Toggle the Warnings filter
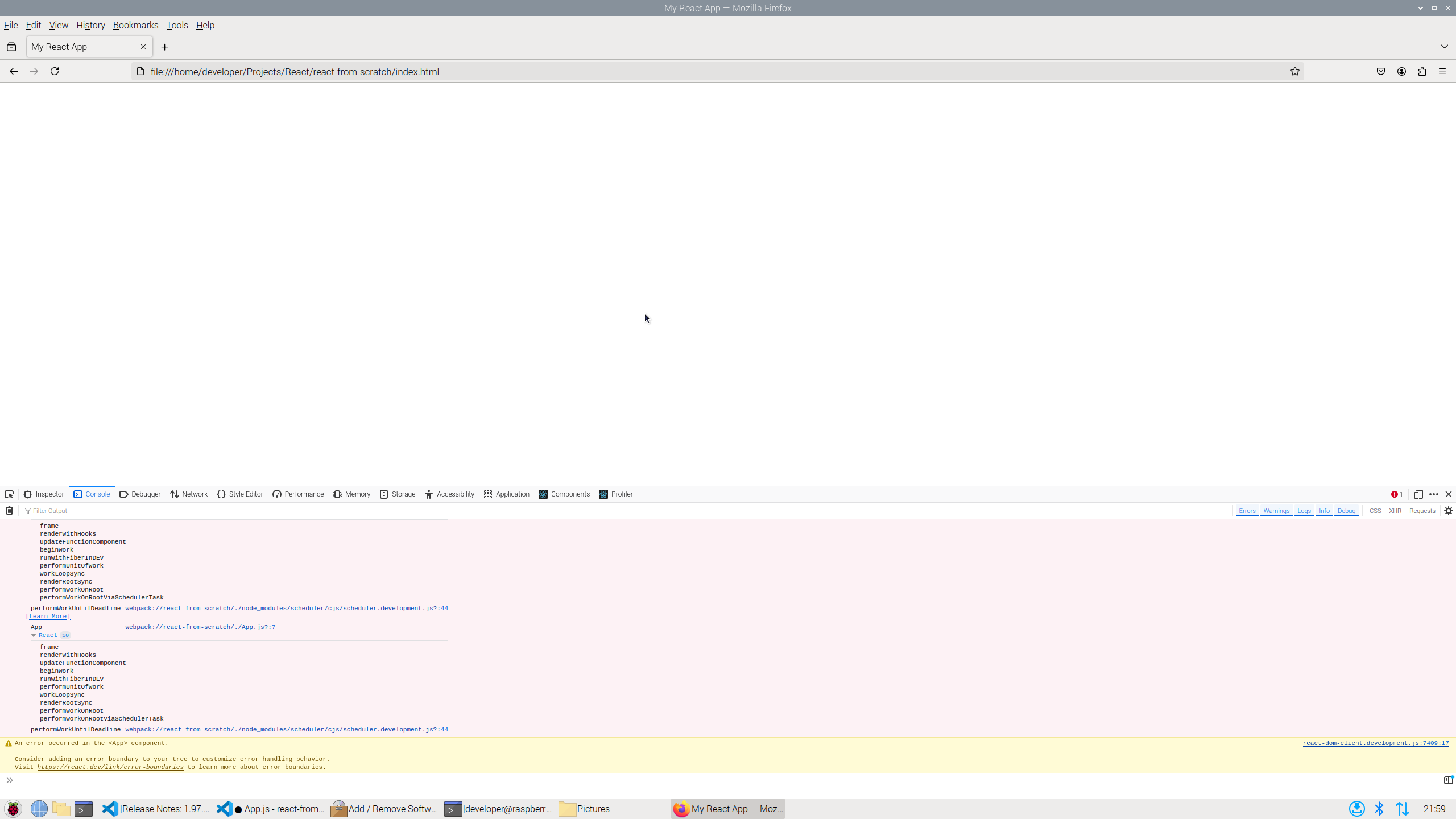The height and width of the screenshot is (819, 1456). point(1276,511)
